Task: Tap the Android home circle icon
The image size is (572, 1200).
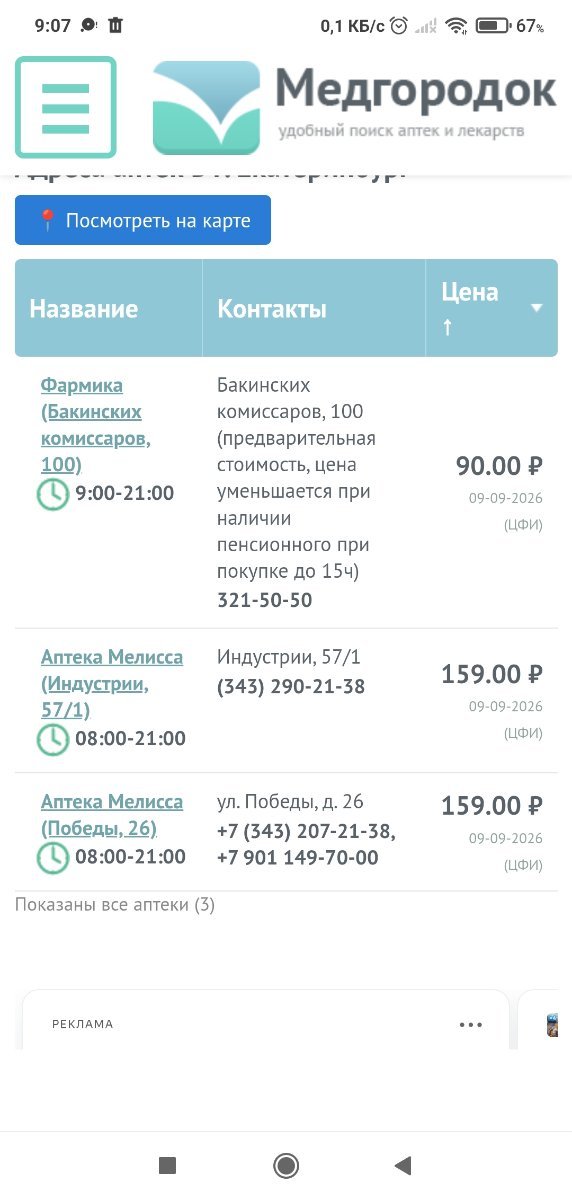Action: point(286,1165)
